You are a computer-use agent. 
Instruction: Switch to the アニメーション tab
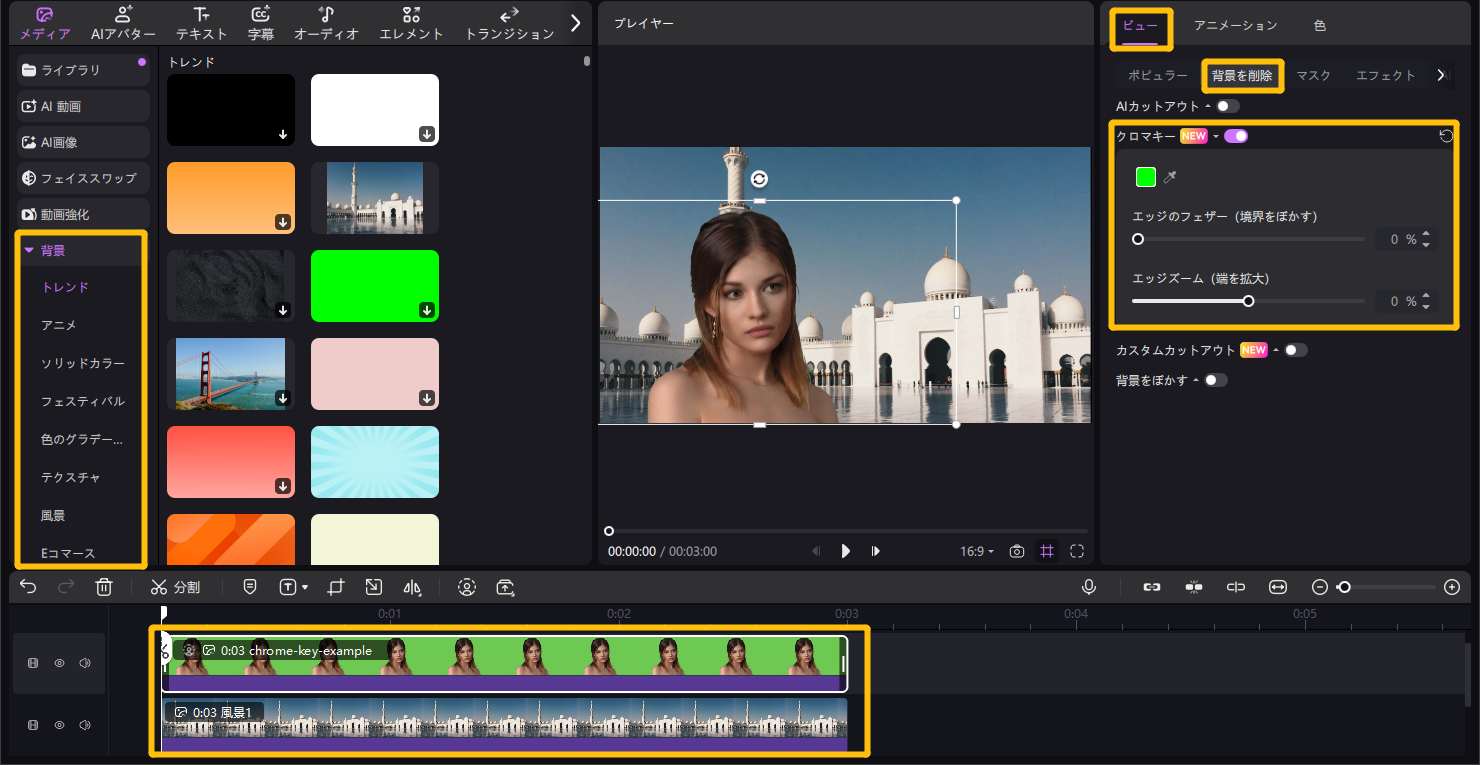(1235, 25)
